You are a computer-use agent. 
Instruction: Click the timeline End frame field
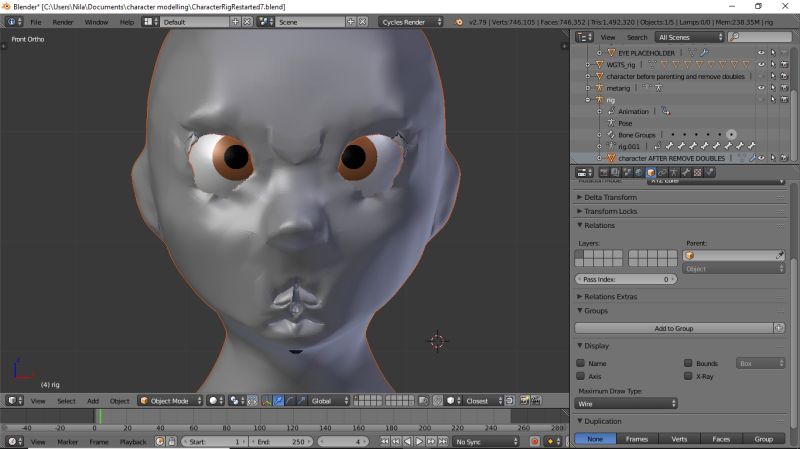281,441
